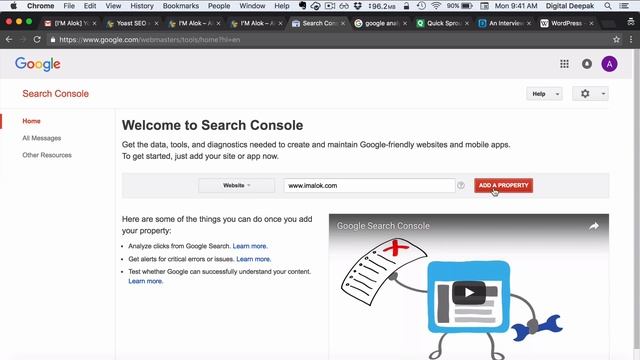Open Learn more about testing content

pyautogui.click(x=145, y=281)
